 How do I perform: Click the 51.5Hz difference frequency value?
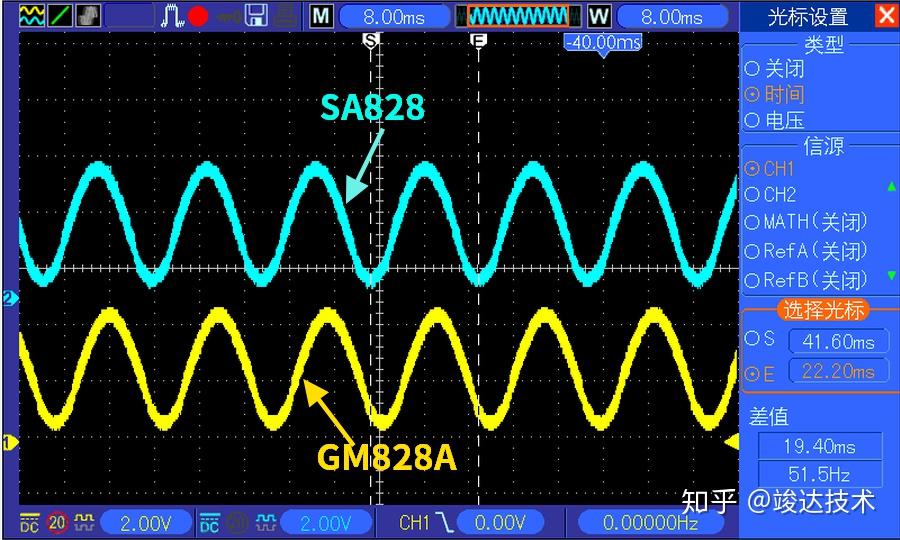tap(820, 474)
